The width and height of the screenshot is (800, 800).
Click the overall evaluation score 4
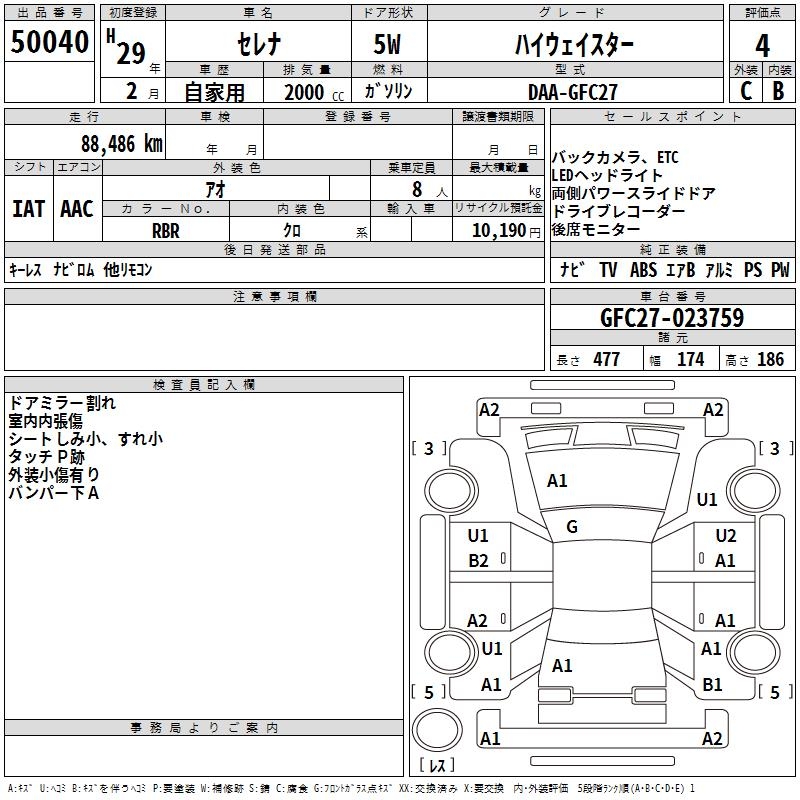[763, 46]
